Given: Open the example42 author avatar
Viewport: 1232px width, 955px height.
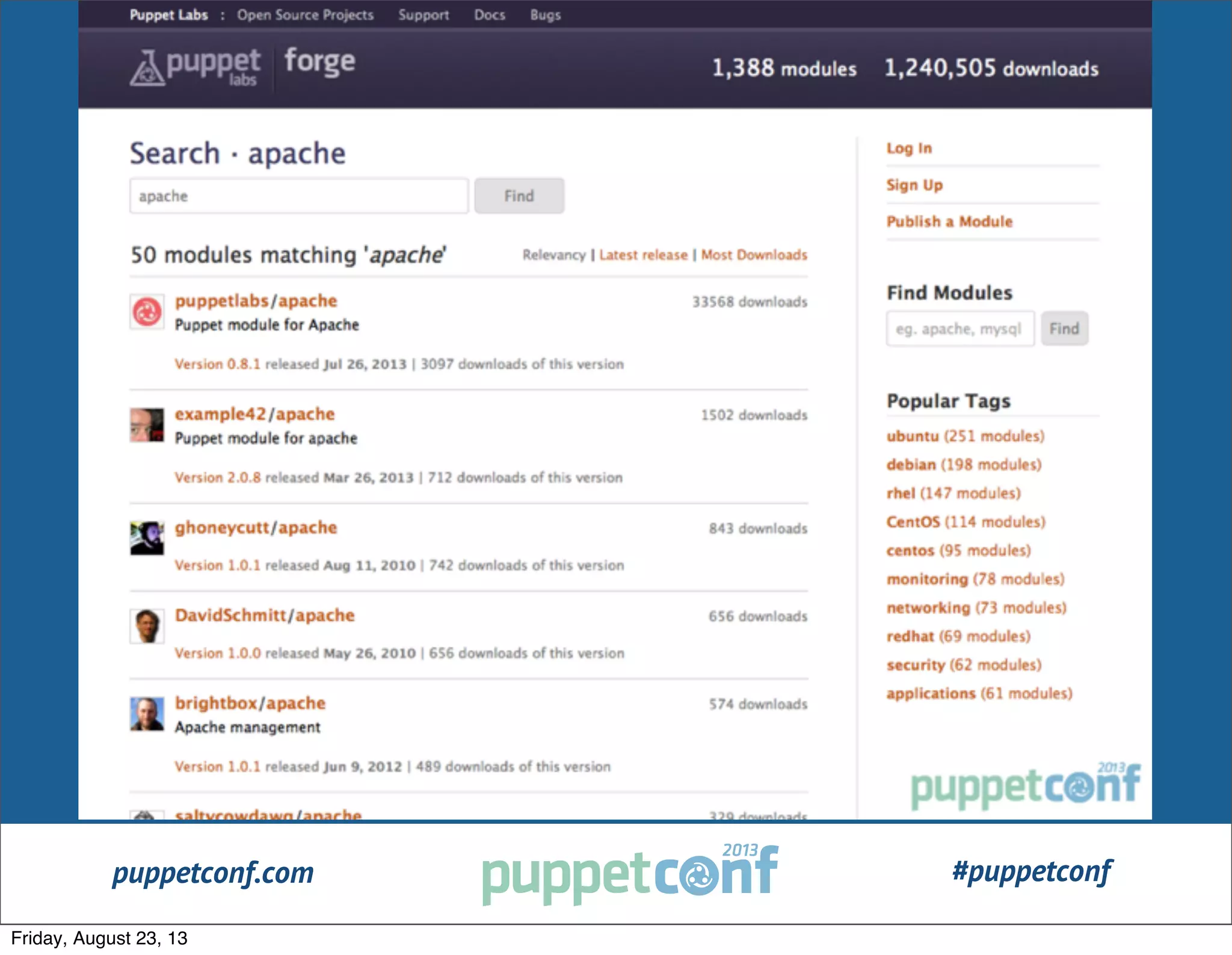Looking at the screenshot, I should click(x=147, y=425).
